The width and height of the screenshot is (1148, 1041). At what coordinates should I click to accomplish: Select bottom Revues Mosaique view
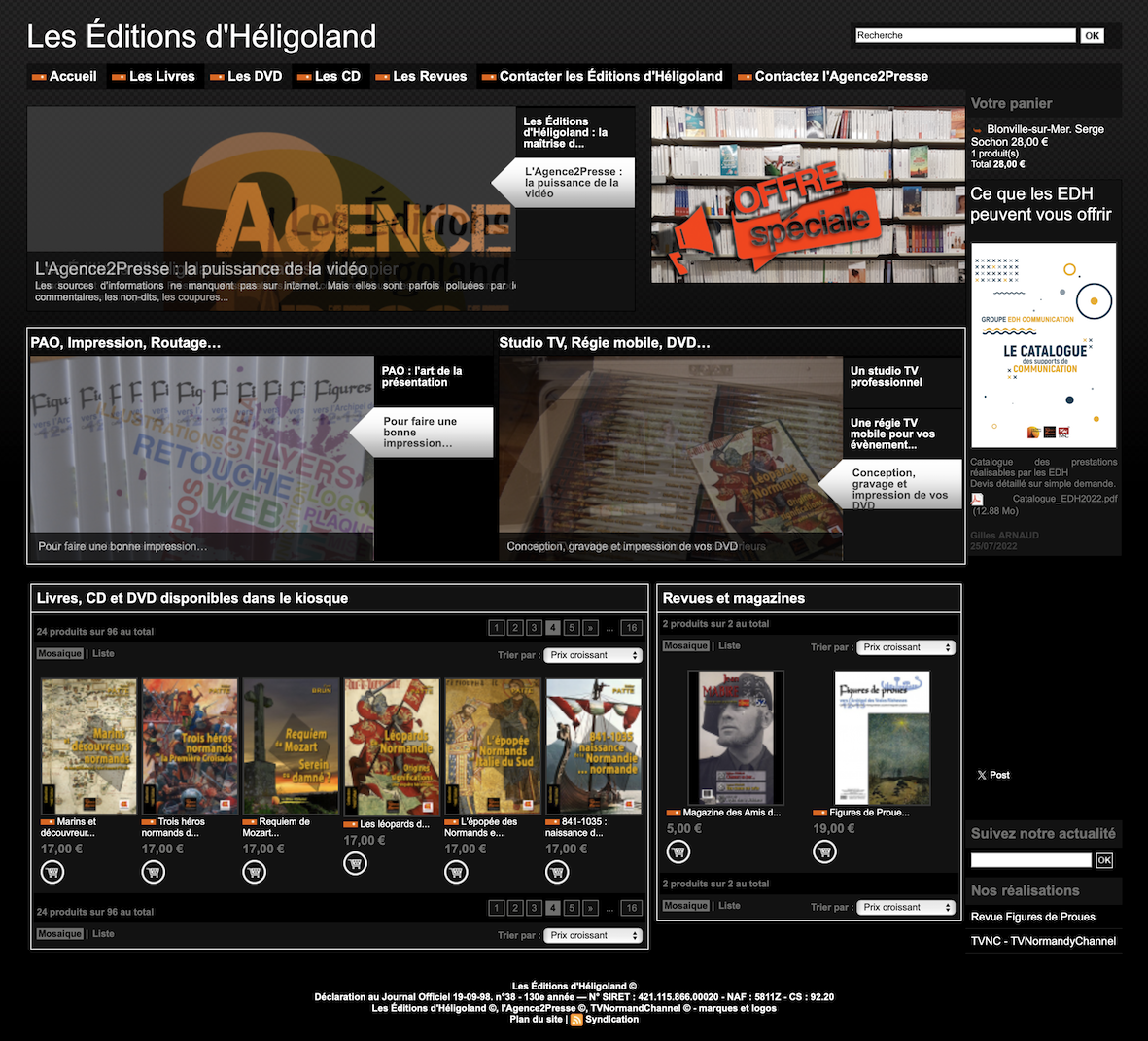click(686, 906)
